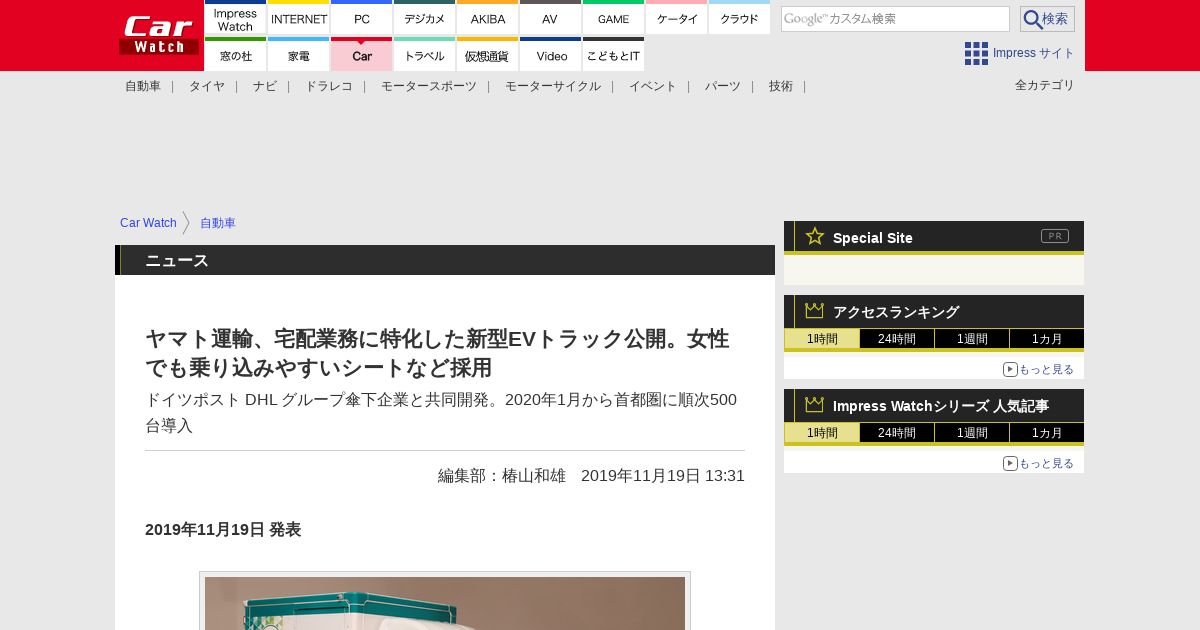Go to the 技術 category
The height and width of the screenshot is (630, 1200).
(781, 86)
